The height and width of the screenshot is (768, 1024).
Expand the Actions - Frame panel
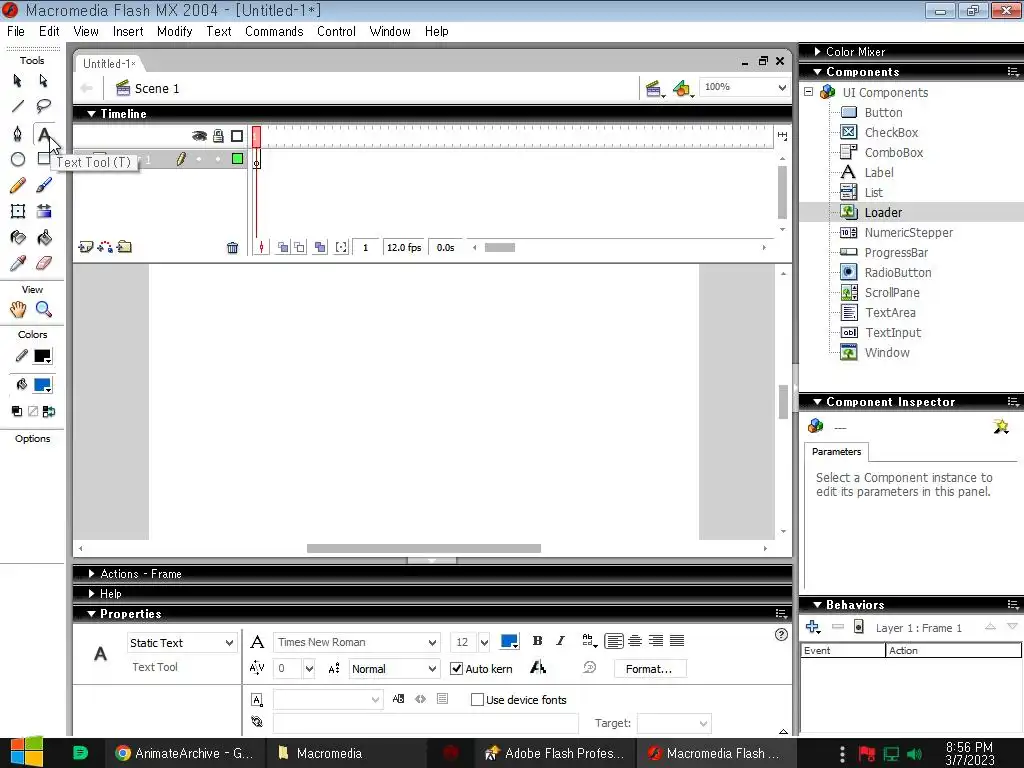coord(91,573)
